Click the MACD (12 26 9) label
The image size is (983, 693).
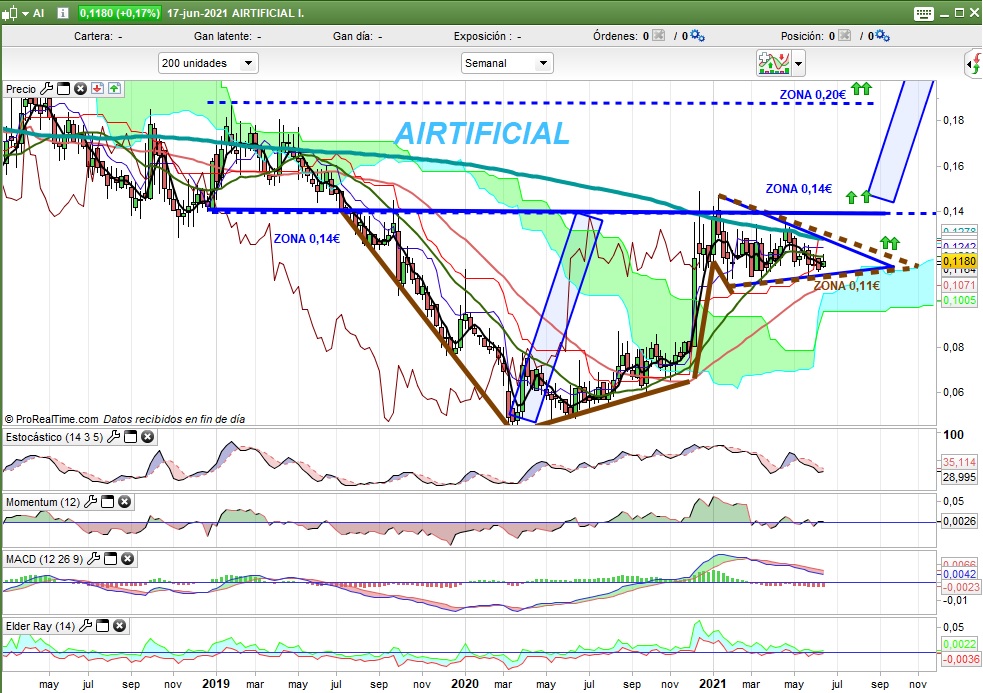(x=45, y=559)
